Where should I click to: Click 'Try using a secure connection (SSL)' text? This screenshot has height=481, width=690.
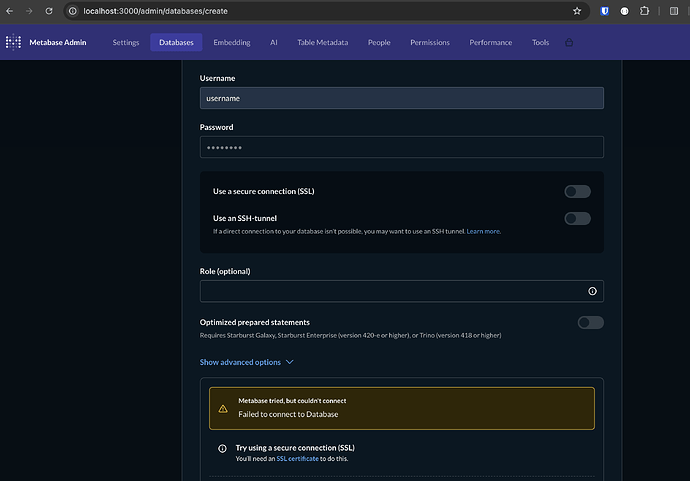pos(295,448)
